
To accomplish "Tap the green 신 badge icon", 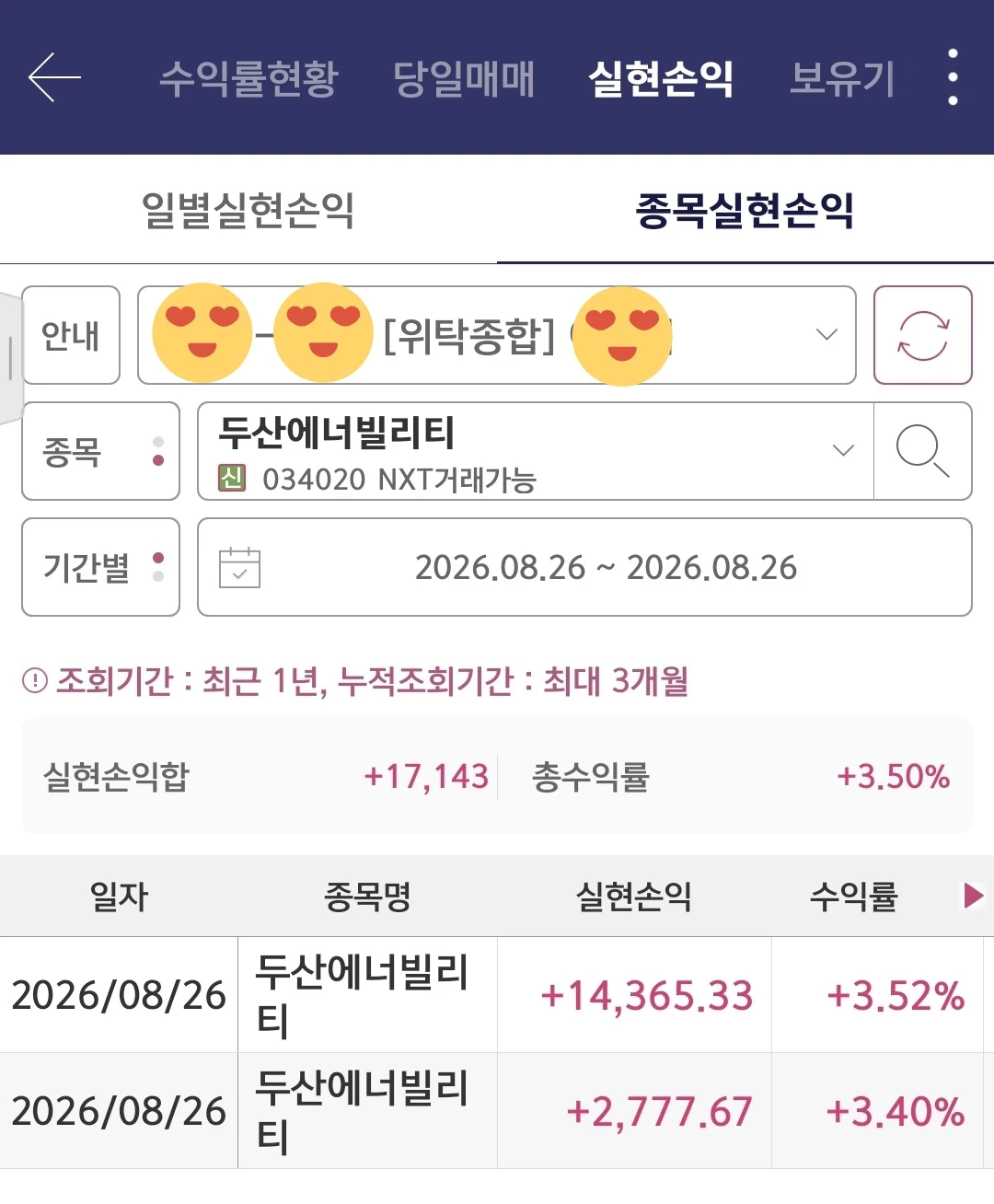I will tap(232, 478).
